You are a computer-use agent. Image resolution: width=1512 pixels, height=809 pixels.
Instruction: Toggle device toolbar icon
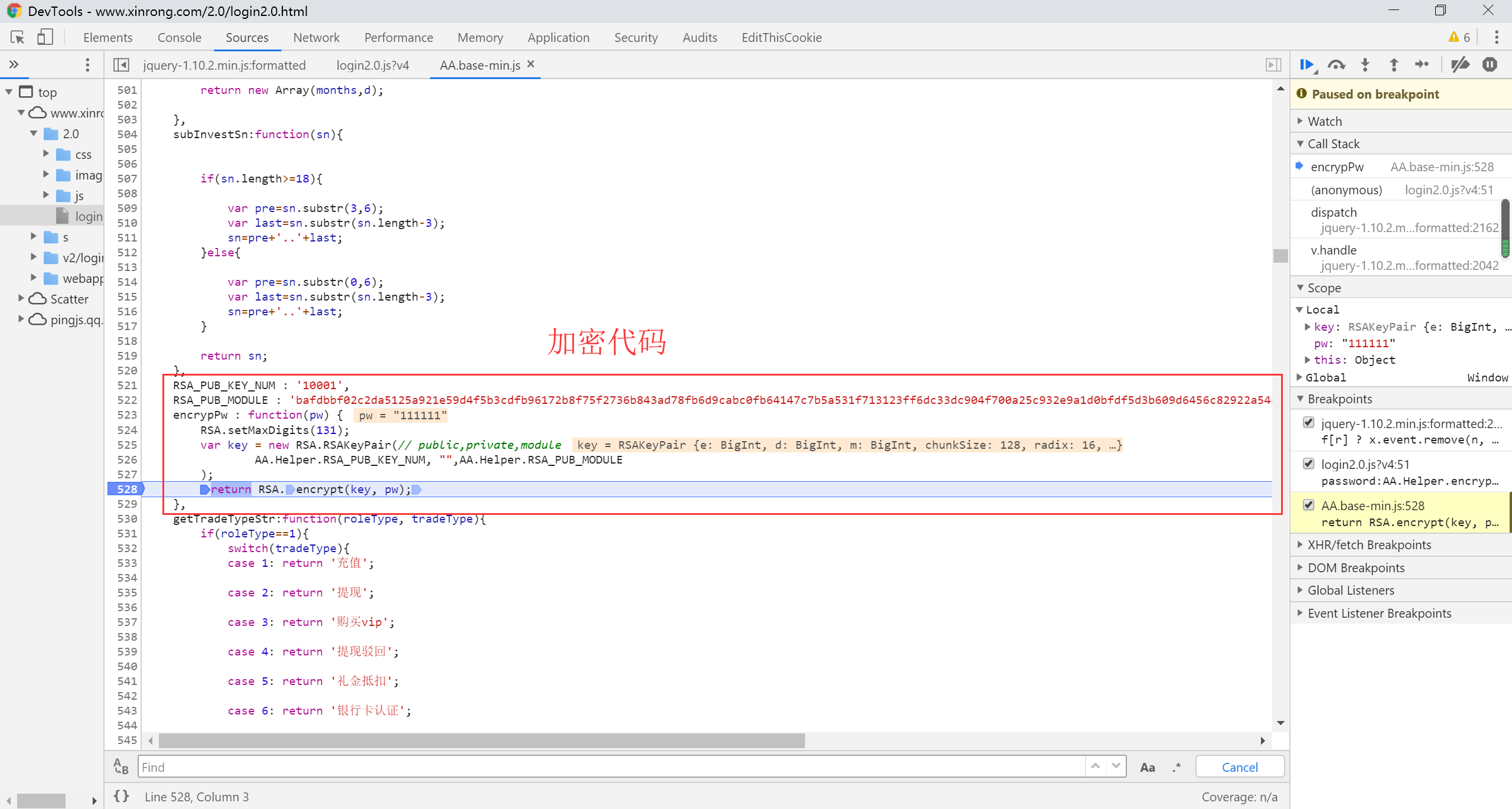(x=45, y=37)
